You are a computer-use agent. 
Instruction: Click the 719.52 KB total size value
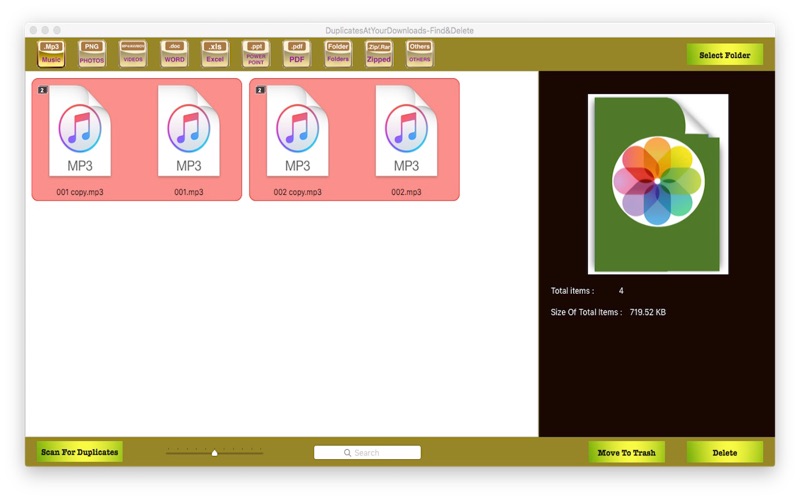tap(647, 312)
